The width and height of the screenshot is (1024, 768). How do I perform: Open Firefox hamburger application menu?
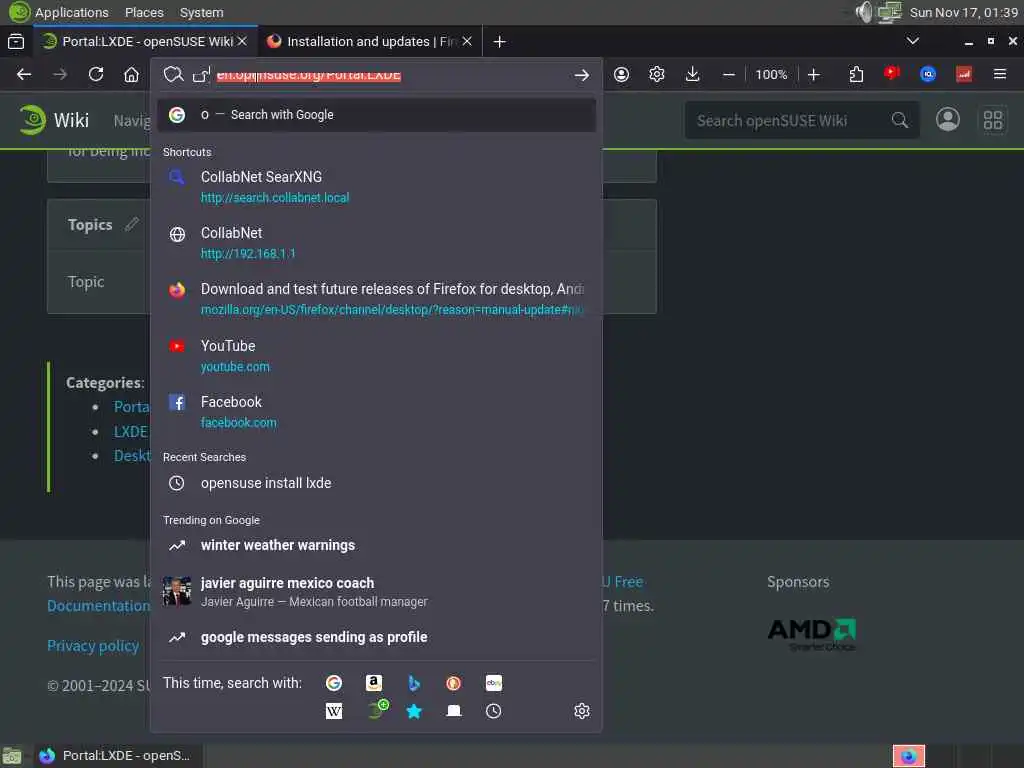tap(999, 74)
